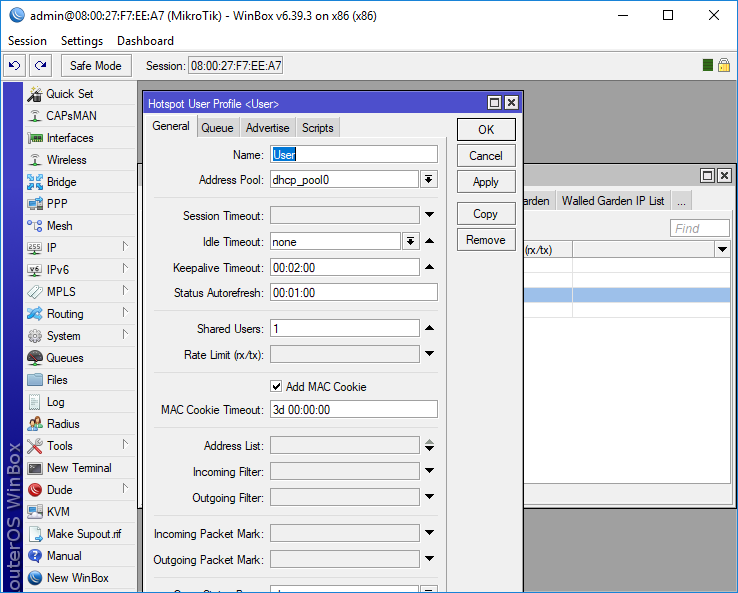Viewport: 738px width, 593px height.
Task: Open Mesh in sidebar
Action: coord(80,226)
